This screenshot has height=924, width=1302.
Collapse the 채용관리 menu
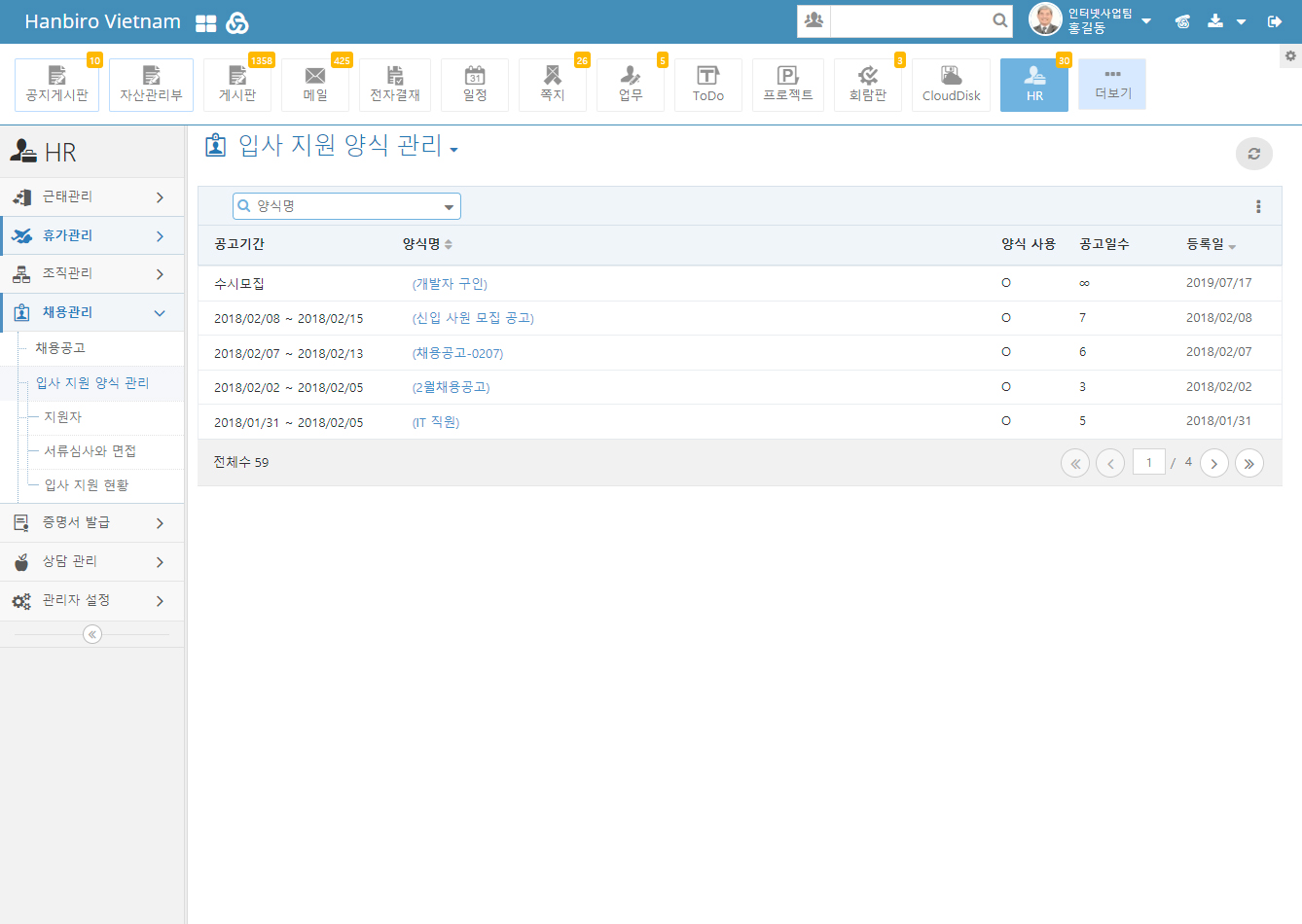coord(91,312)
